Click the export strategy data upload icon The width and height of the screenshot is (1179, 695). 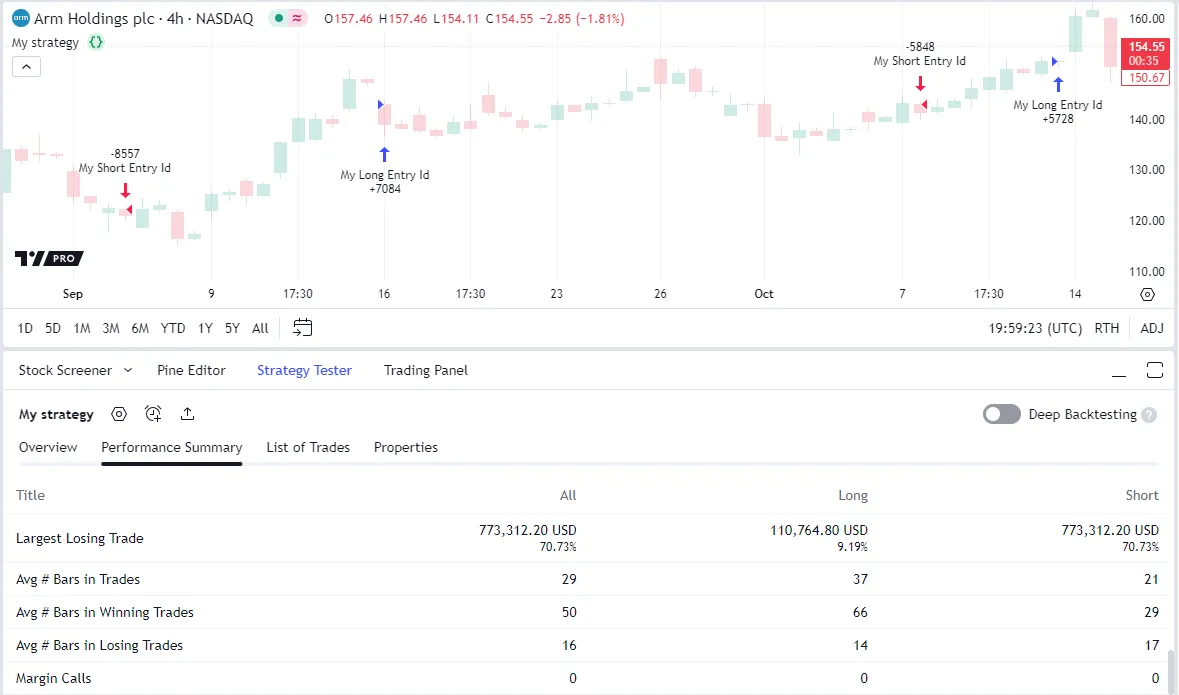[187, 414]
